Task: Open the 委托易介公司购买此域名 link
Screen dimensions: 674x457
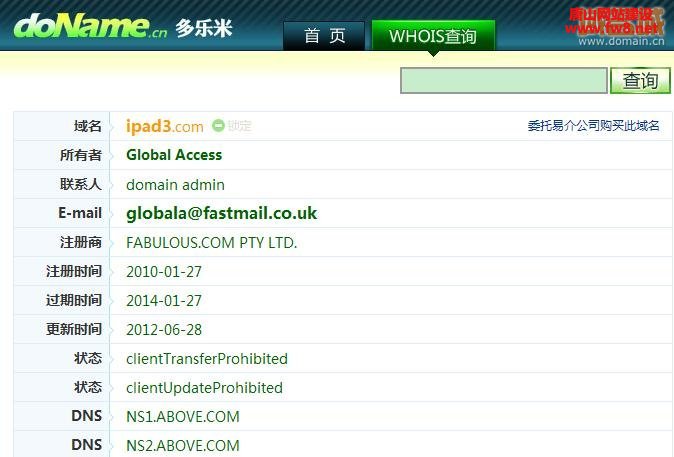Action: coord(593,126)
